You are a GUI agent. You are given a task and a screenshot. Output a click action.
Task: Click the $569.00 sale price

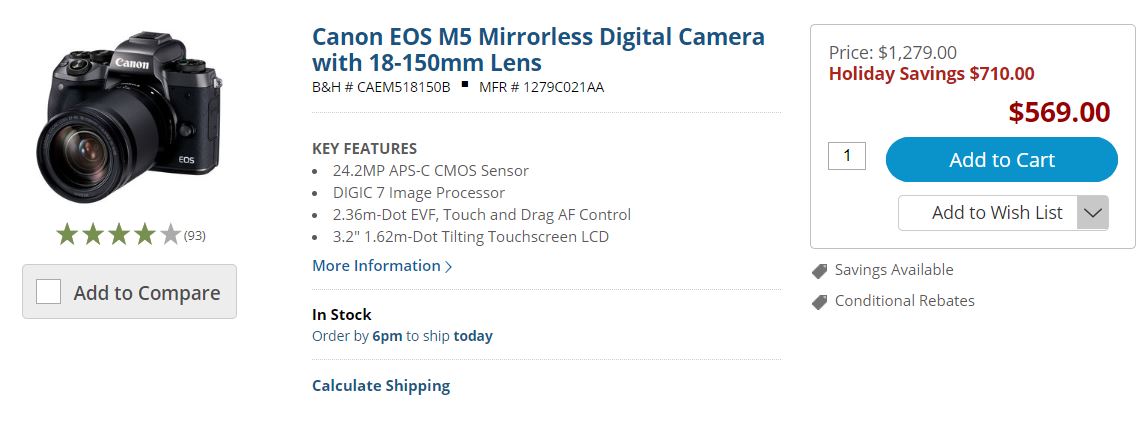click(x=1059, y=112)
